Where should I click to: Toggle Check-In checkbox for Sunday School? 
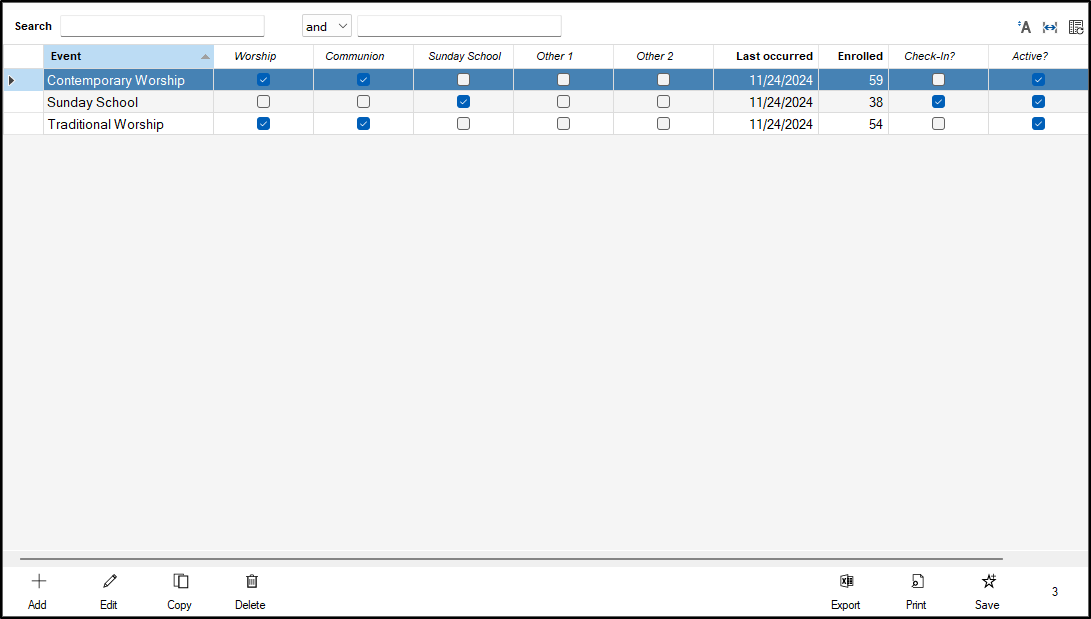[938, 102]
